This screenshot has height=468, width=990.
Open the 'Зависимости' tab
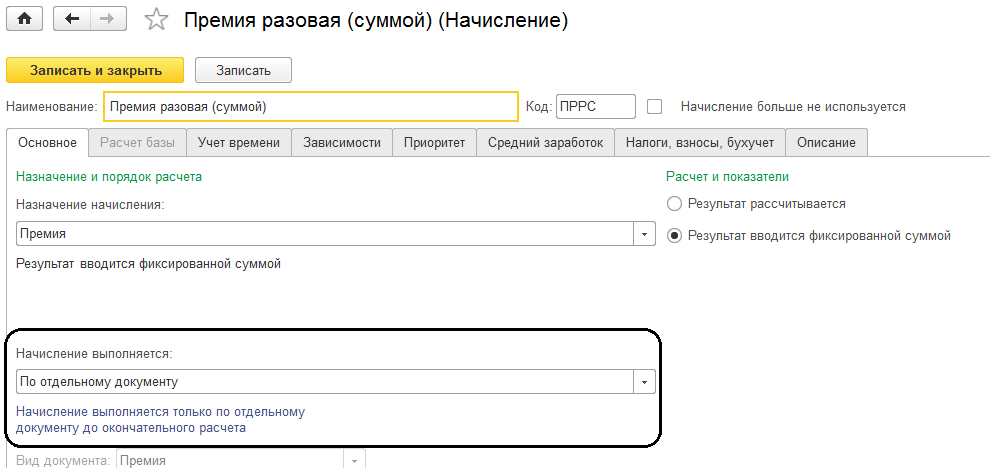(x=341, y=143)
